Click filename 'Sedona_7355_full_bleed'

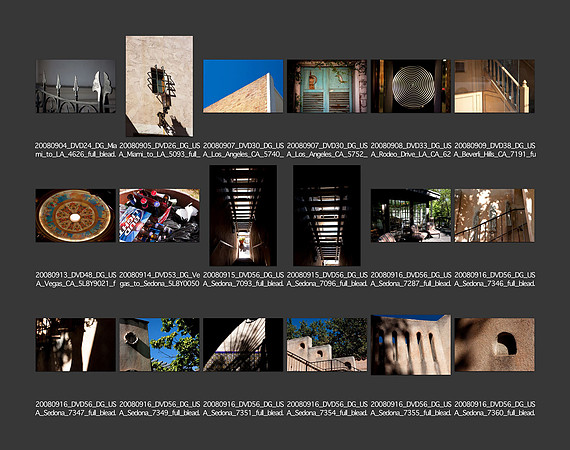[411, 409]
